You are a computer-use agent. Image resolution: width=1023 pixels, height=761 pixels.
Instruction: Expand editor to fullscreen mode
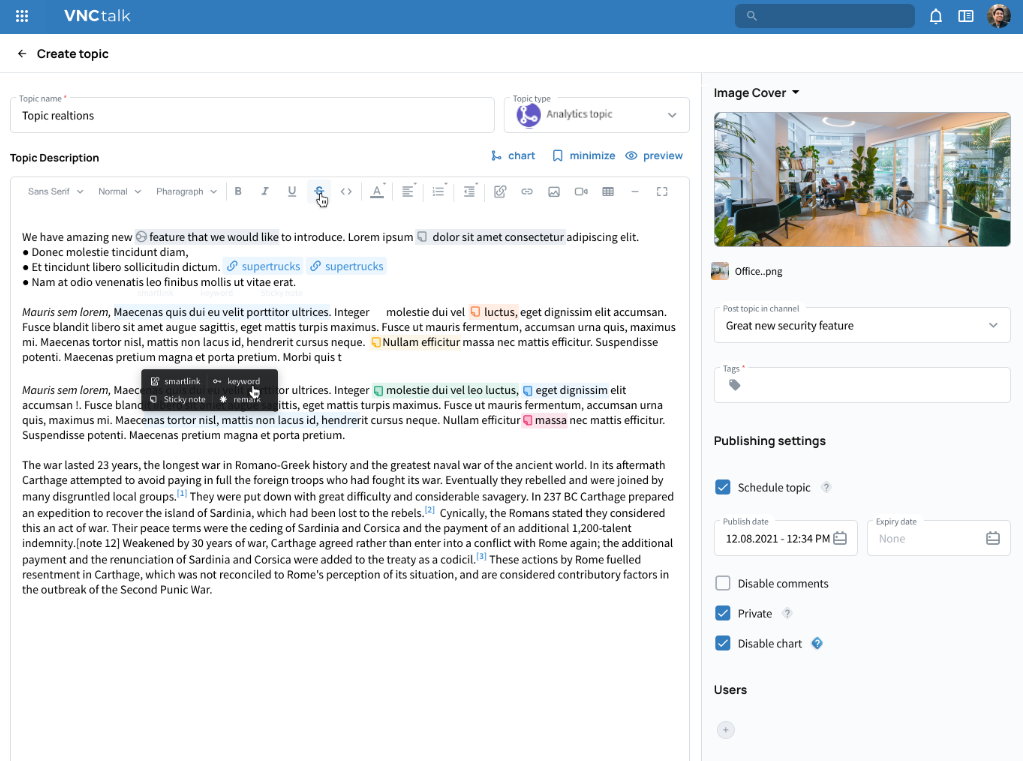[662, 191]
